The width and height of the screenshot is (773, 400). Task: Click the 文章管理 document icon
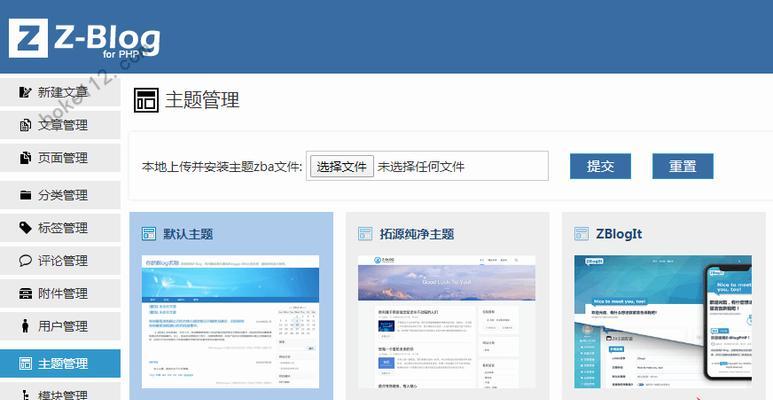[25, 125]
